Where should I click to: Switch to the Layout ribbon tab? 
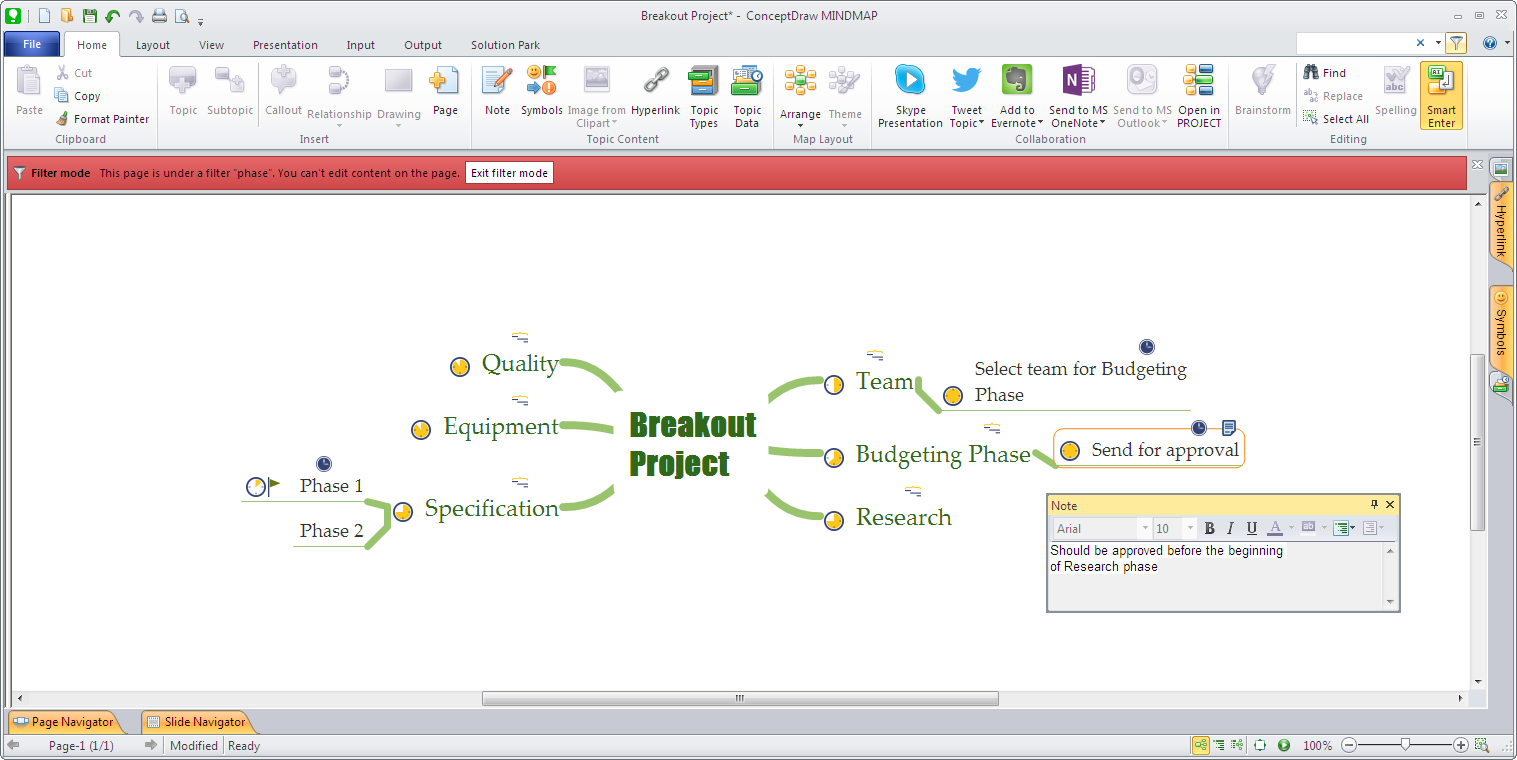[152, 44]
